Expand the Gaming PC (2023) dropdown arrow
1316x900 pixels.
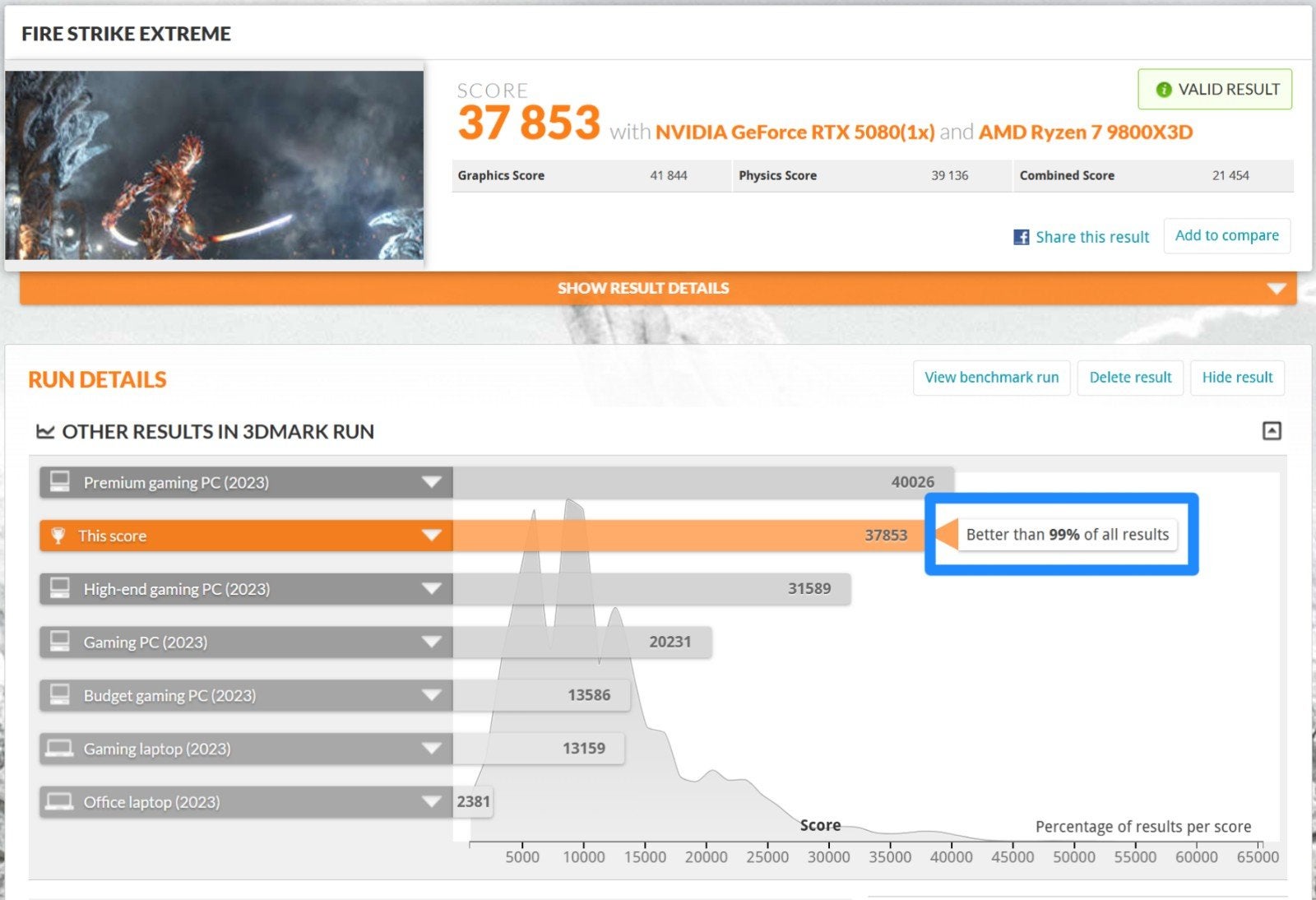(432, 642)
